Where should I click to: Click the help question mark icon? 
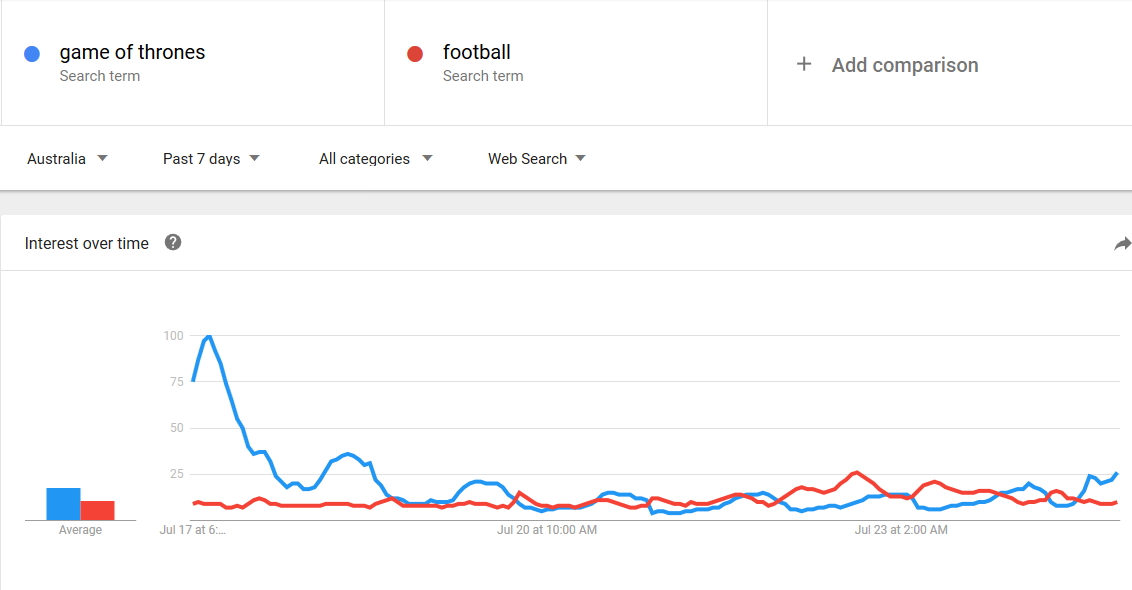click(x=173, y=243)
